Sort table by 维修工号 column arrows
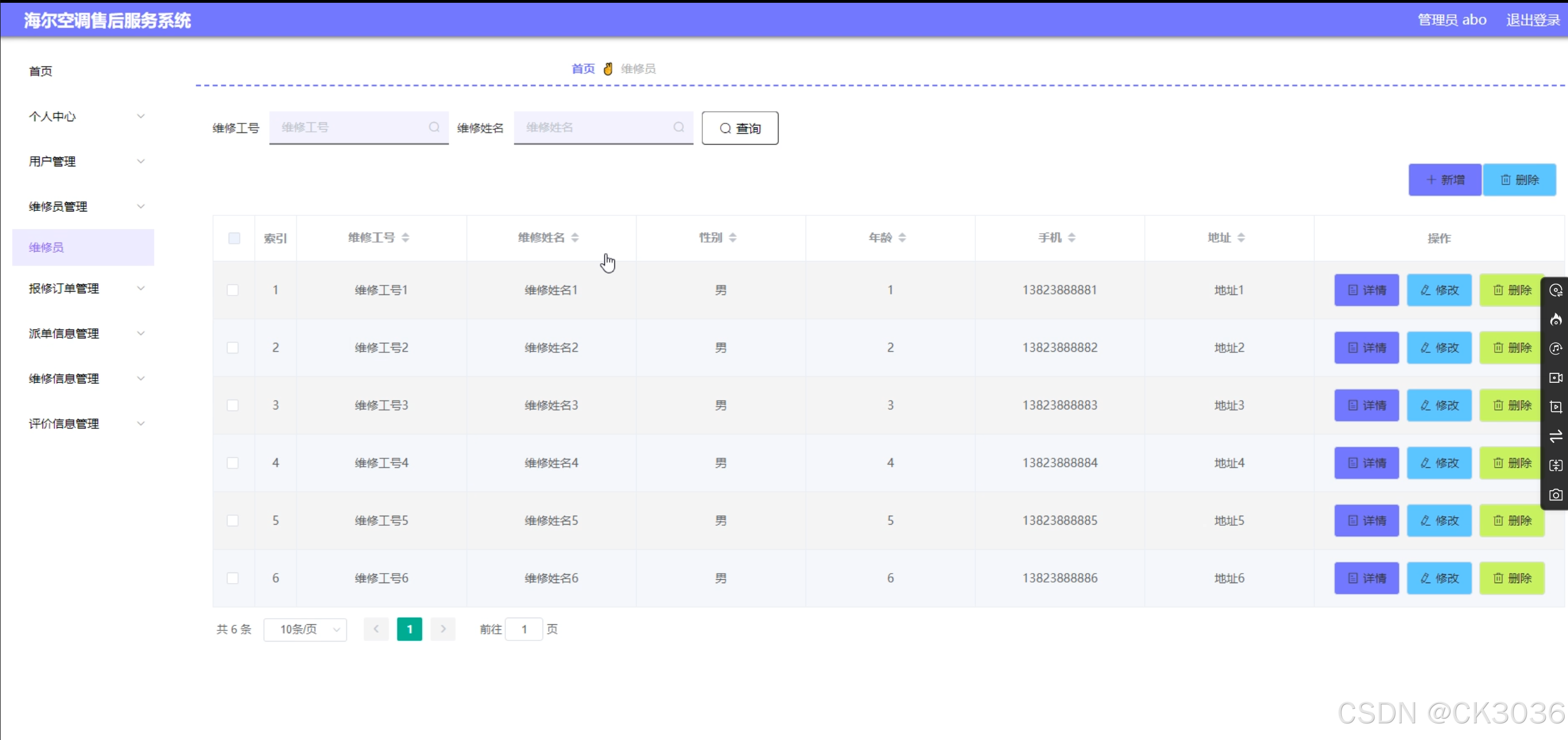This screenshot has width=1568, height=740. 405,238
